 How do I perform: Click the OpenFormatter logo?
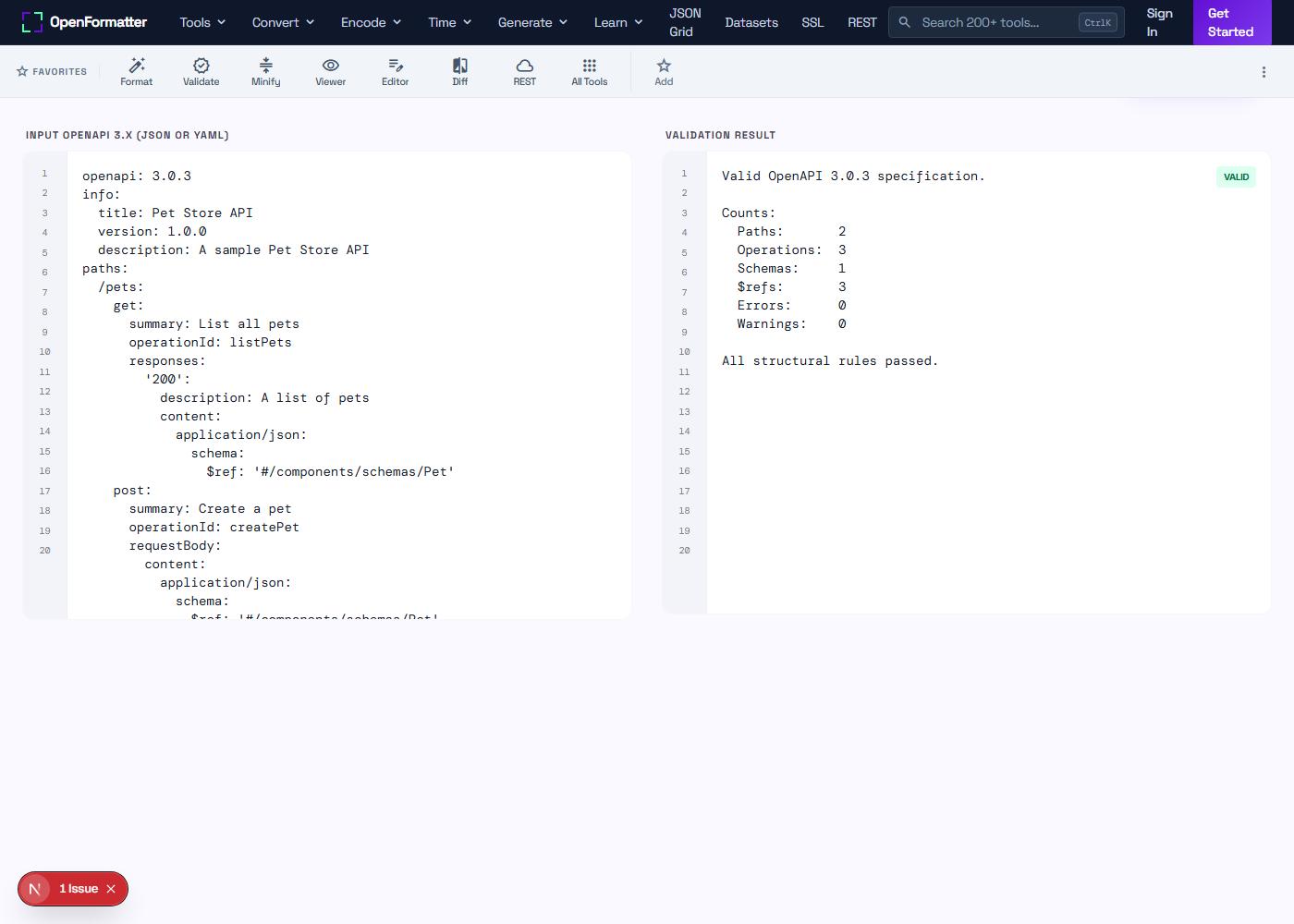[x=84, y=22]
